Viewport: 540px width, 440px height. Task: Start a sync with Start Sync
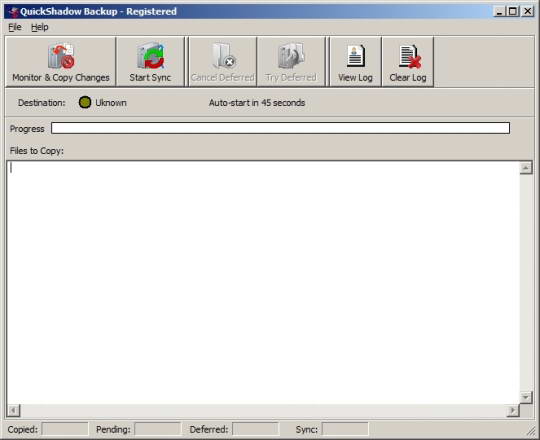[x=150, y=62]
